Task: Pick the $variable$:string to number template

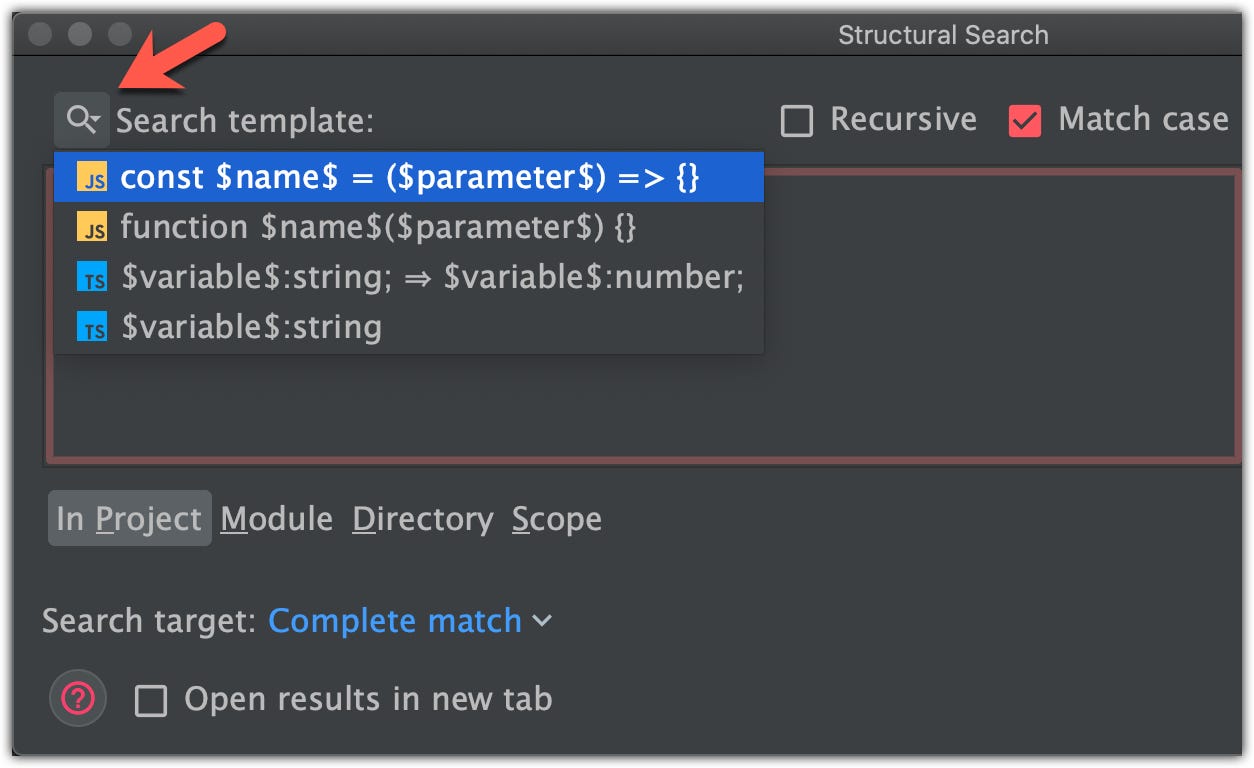Action: (x=432, y=278)
